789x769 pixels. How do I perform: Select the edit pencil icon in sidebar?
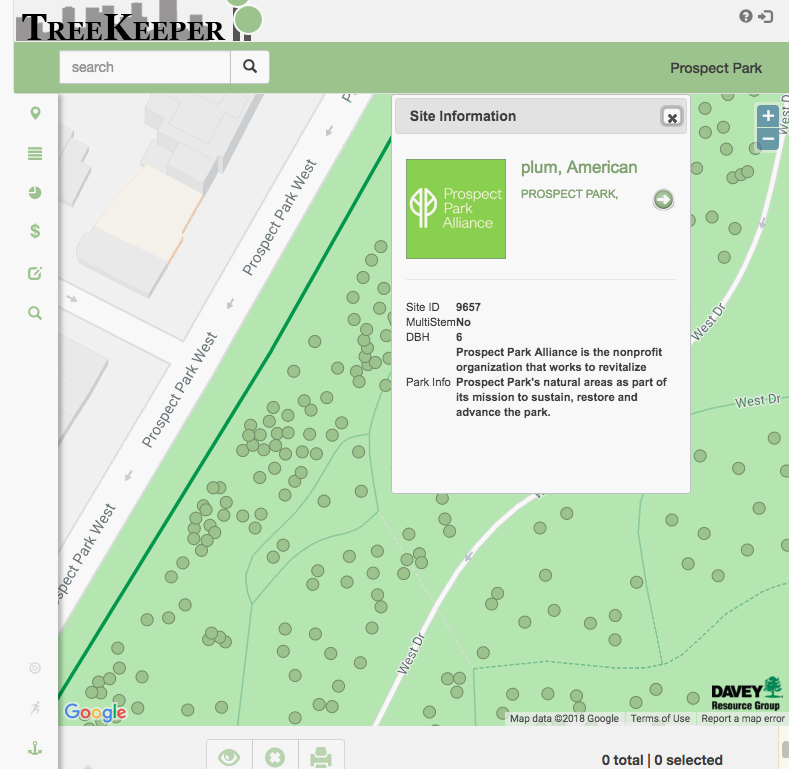tap(36, 273)
